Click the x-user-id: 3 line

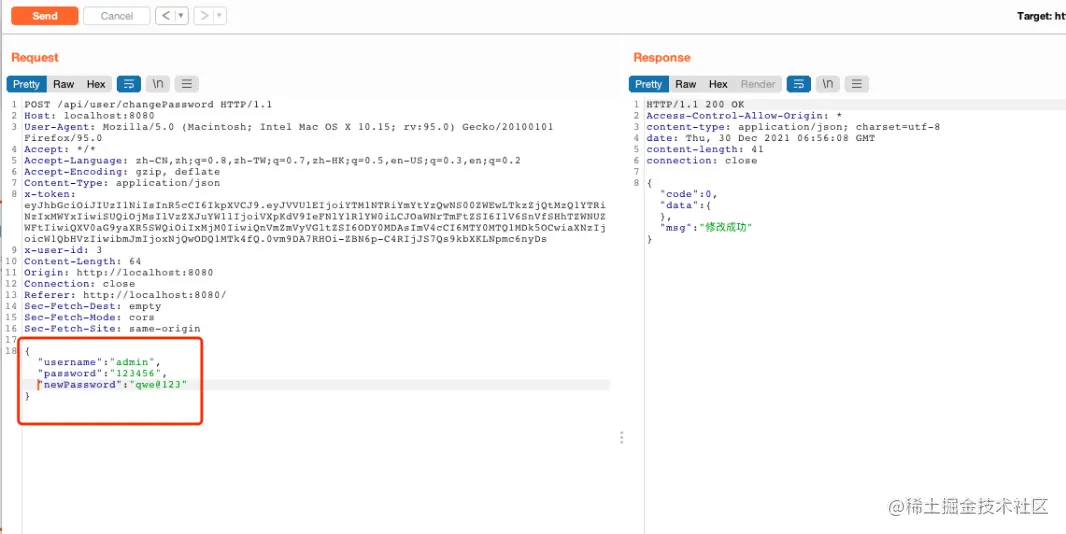pos(63,250)
